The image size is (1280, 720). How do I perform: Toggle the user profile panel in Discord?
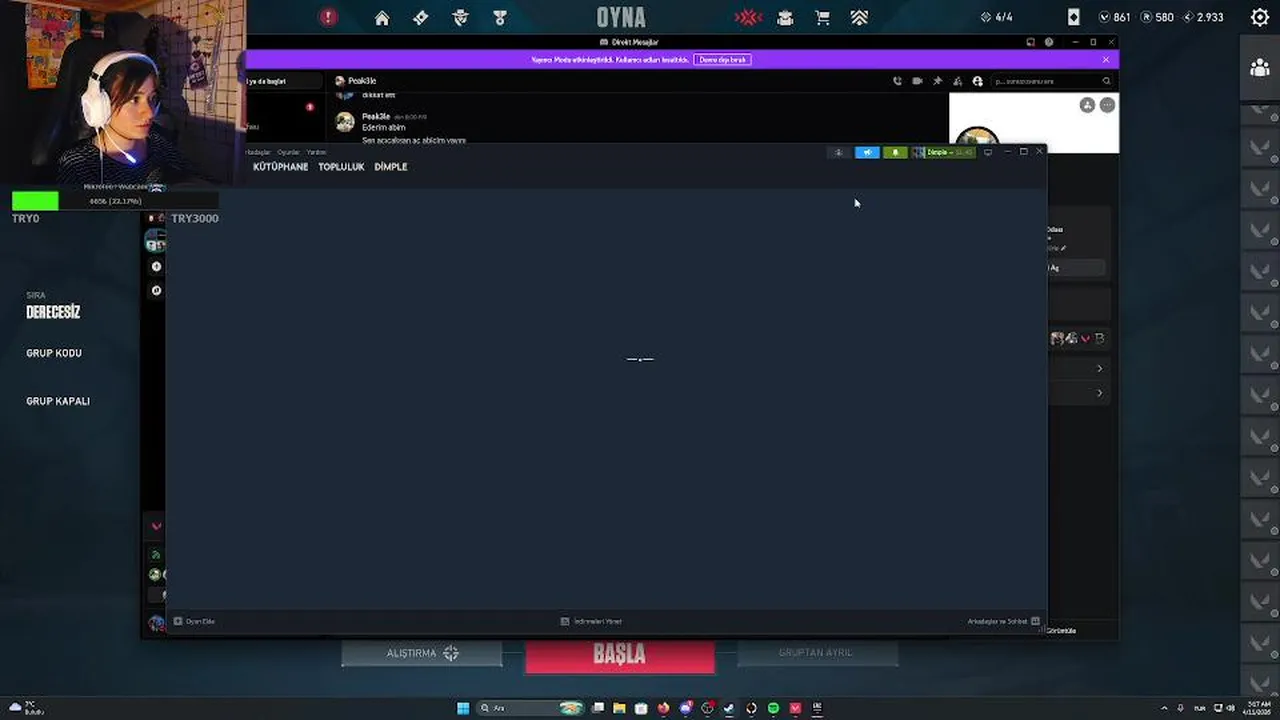click(977, 81)
